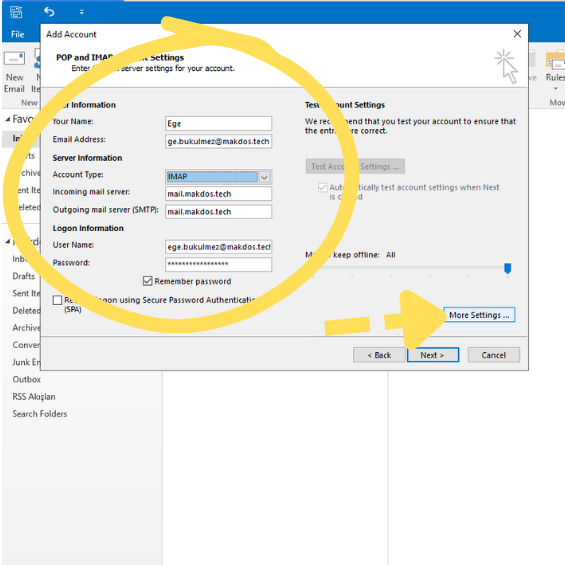The image size is (565, 565).
Task: Click the Next button
Action: (x=433, y=355)
